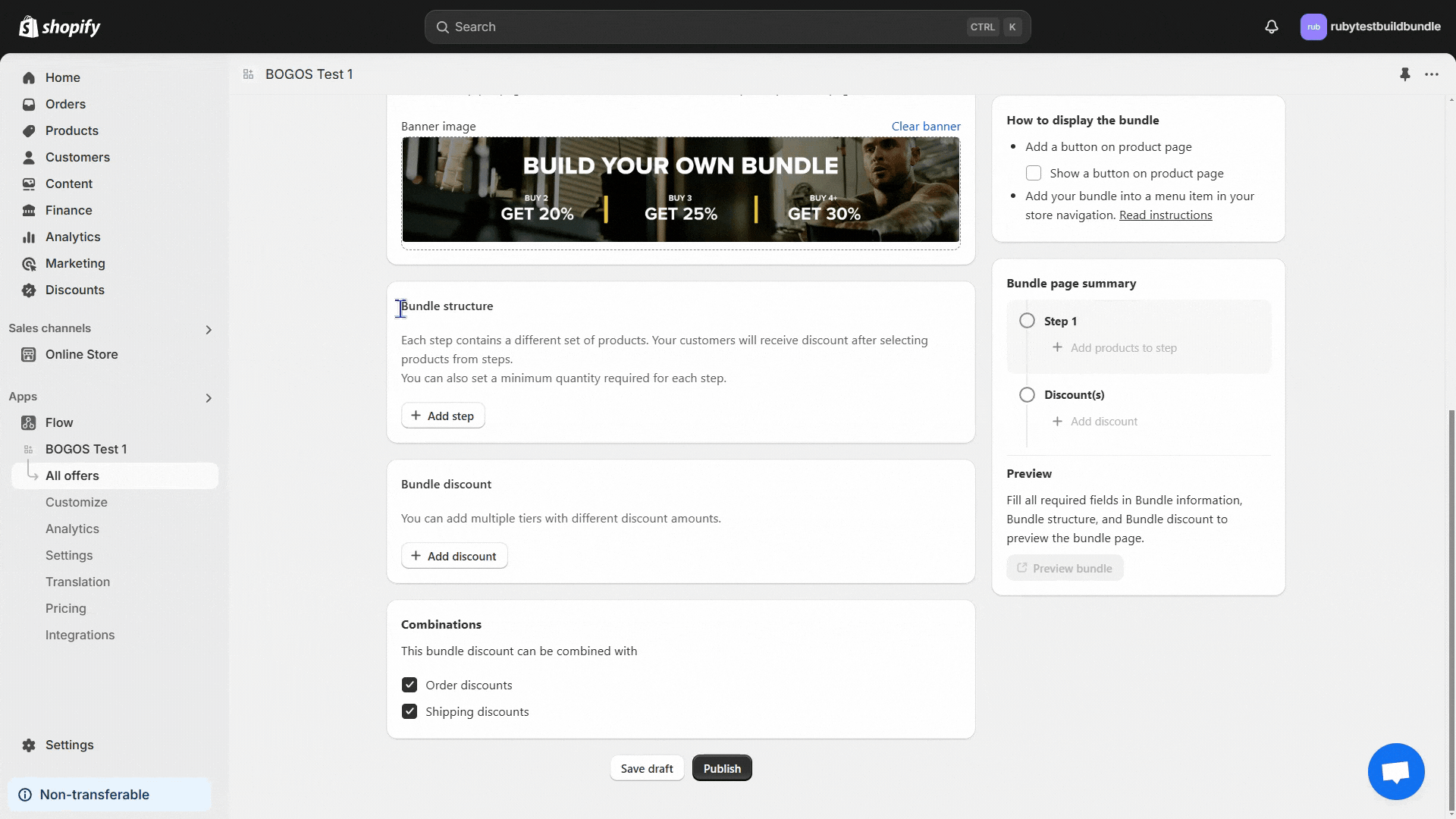Enable Show a button on product page
This screenshot has height=819, width=1456.
[x=1033, y=173]
